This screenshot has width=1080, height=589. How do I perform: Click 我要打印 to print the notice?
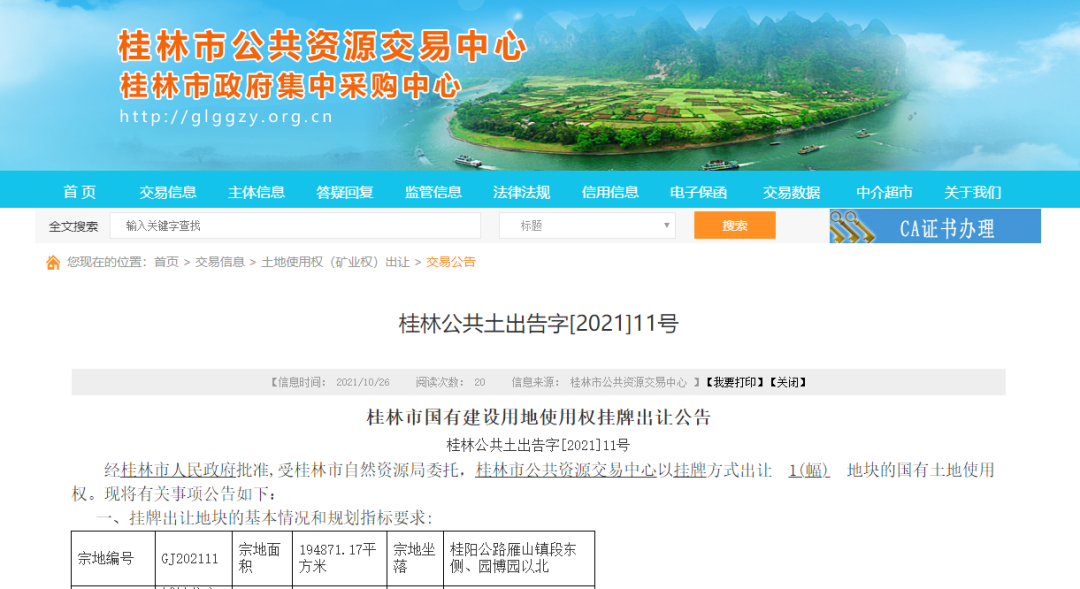pos(735,382)
